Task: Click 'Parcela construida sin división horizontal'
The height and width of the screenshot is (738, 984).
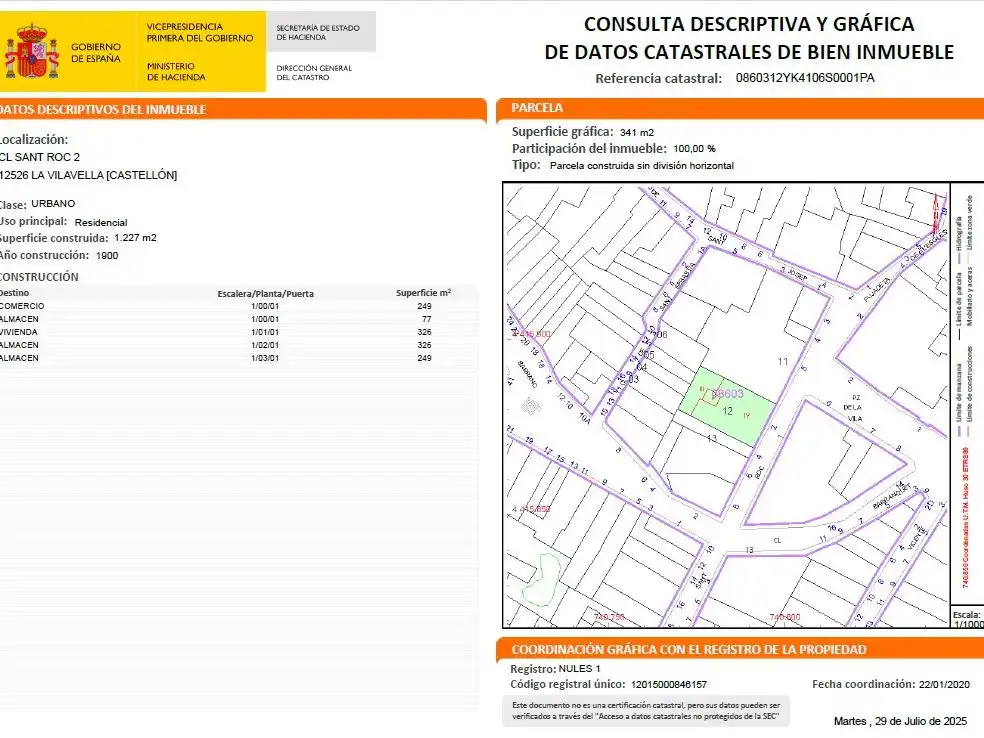Action: [642, 166]
